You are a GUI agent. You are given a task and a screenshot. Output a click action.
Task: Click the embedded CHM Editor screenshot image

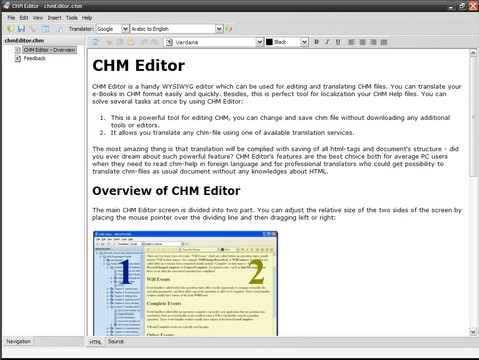click(x=185, y=283)
